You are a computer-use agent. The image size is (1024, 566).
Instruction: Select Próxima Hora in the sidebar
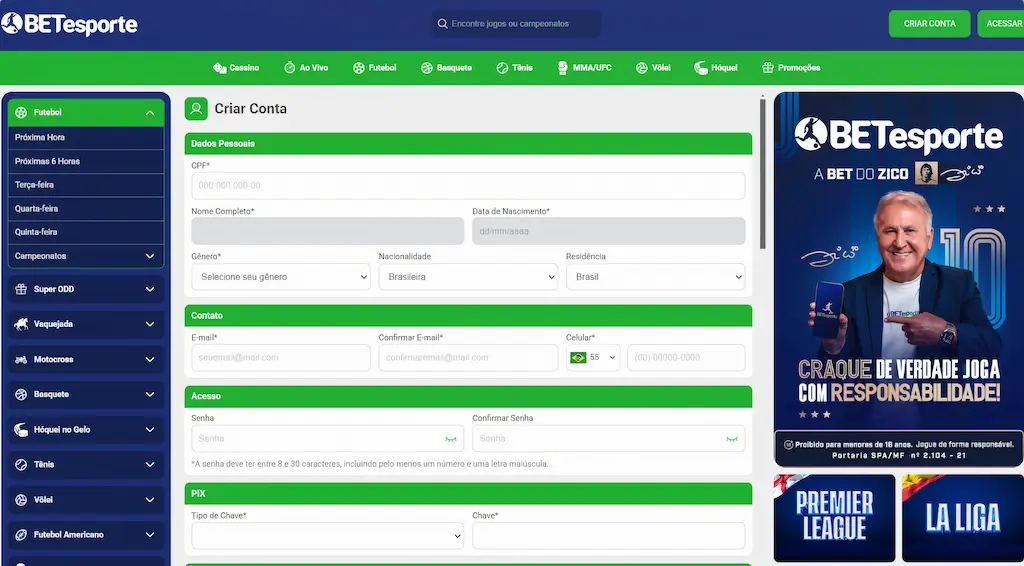click(86, 138)
